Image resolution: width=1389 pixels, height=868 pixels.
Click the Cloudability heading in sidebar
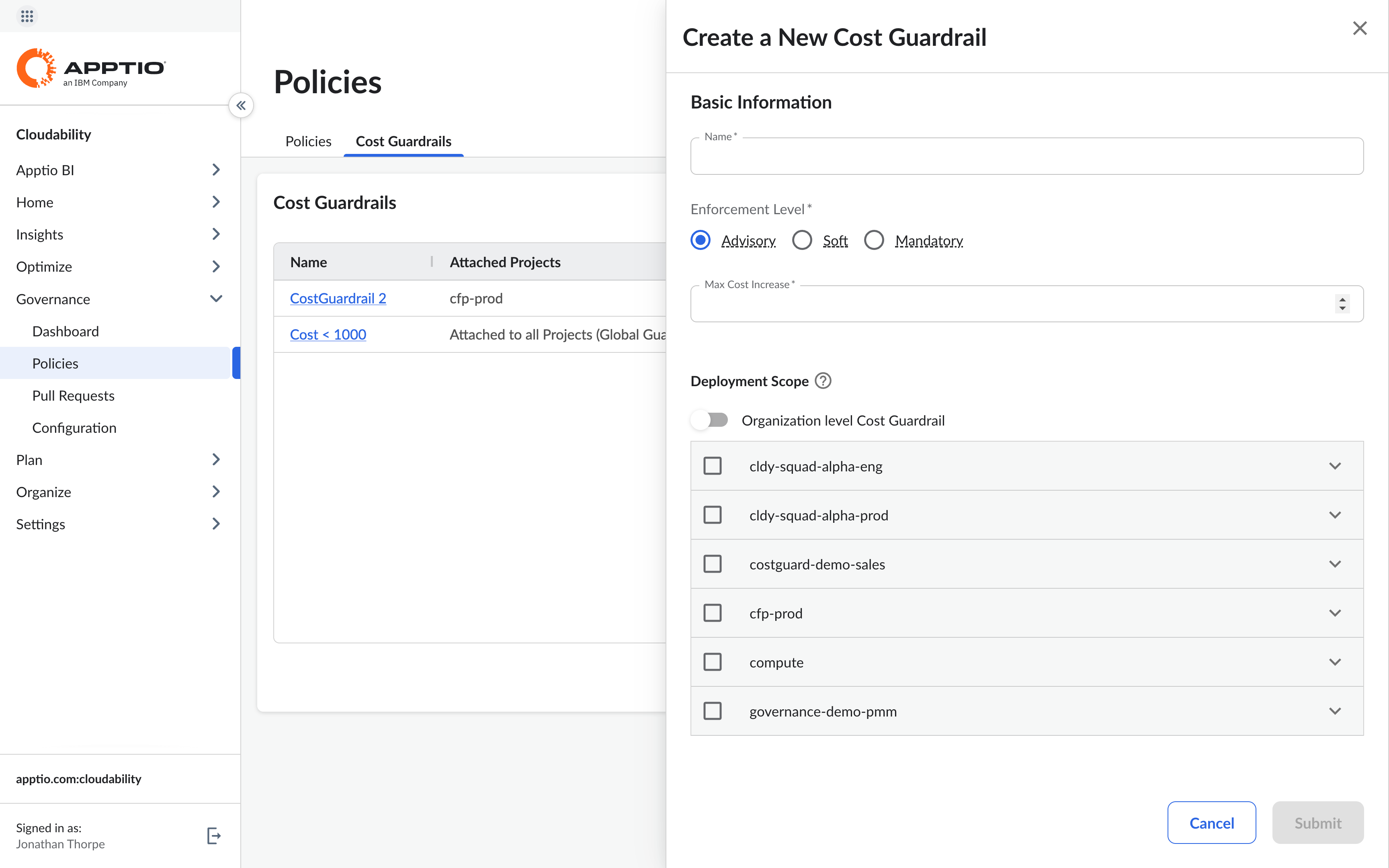click(x=53, y=134)
